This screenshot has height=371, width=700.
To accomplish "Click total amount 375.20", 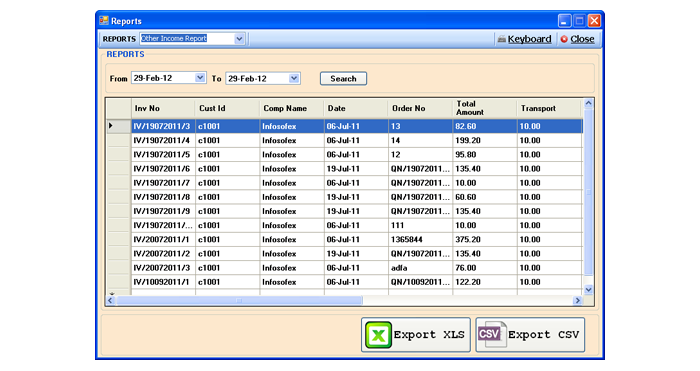I will 484,240.
